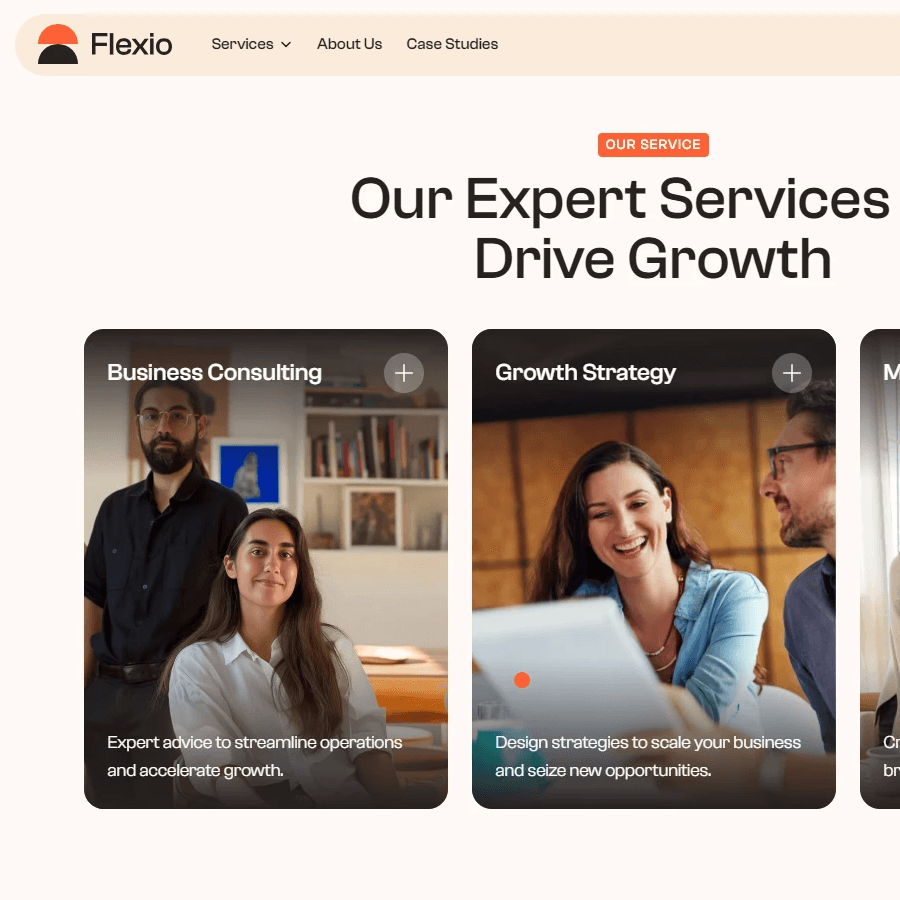
Task: Click the OUR SERVICE orange badge
Action: click(653, 145)
